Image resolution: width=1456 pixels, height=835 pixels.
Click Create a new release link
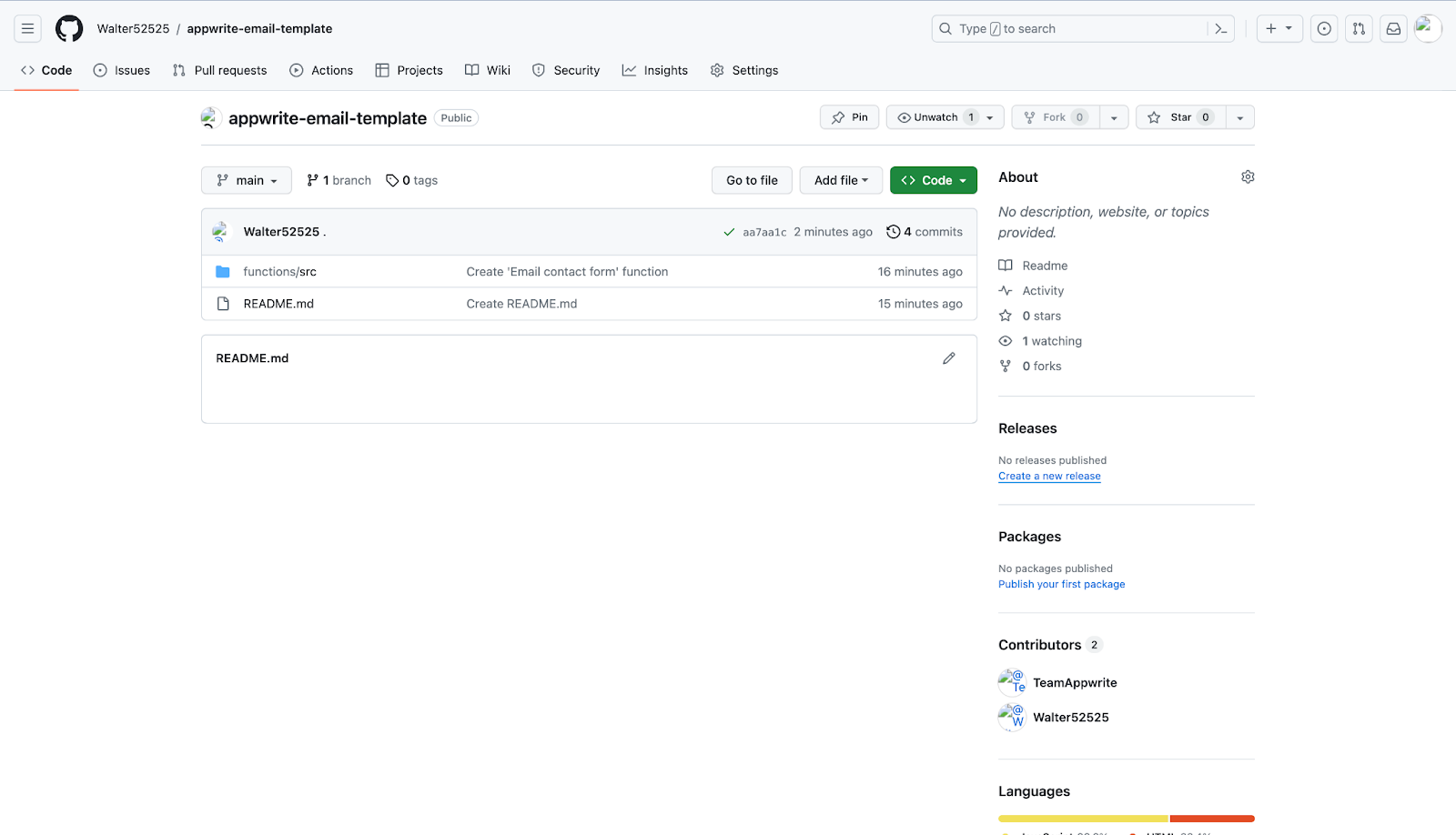(x=1049, y=476)
